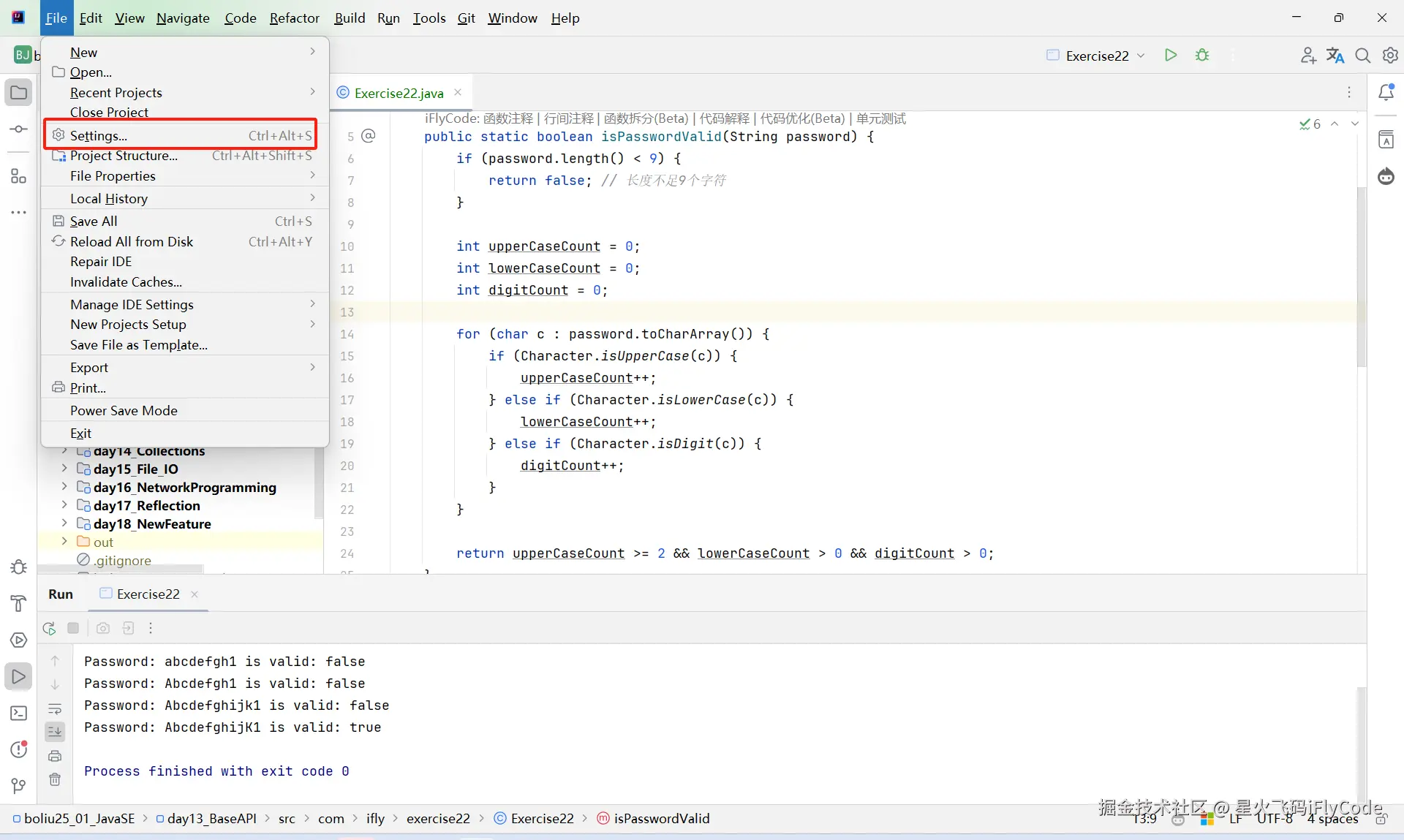
Task: Click the green Run button in toolbar
Action: (1170, 56)
